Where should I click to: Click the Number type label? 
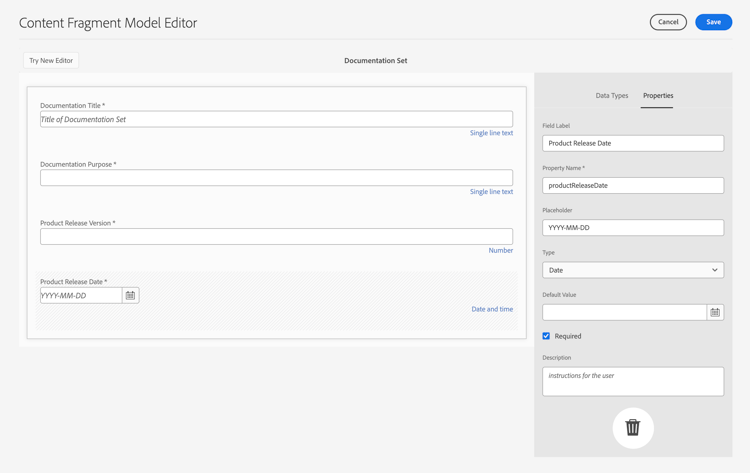(x=501, y=250)
